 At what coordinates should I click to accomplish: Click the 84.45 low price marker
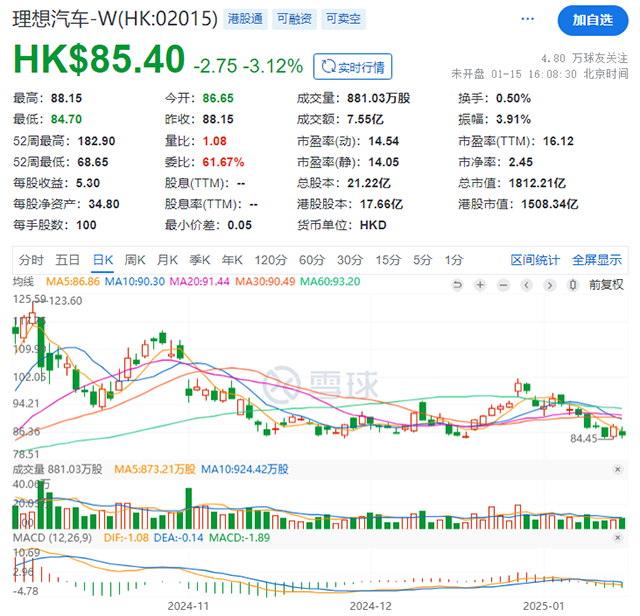coord(584,439)
